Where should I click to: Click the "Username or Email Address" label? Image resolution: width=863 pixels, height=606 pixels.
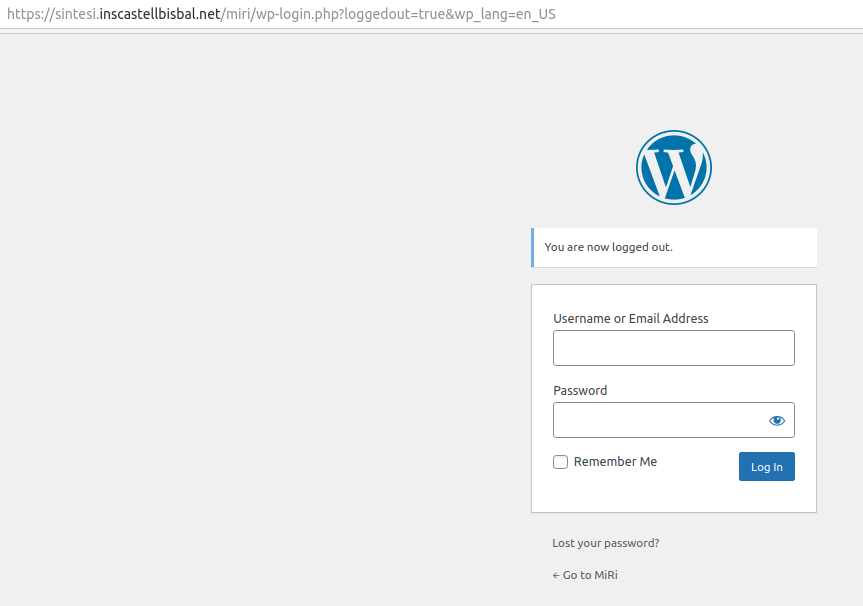[630, 319]
